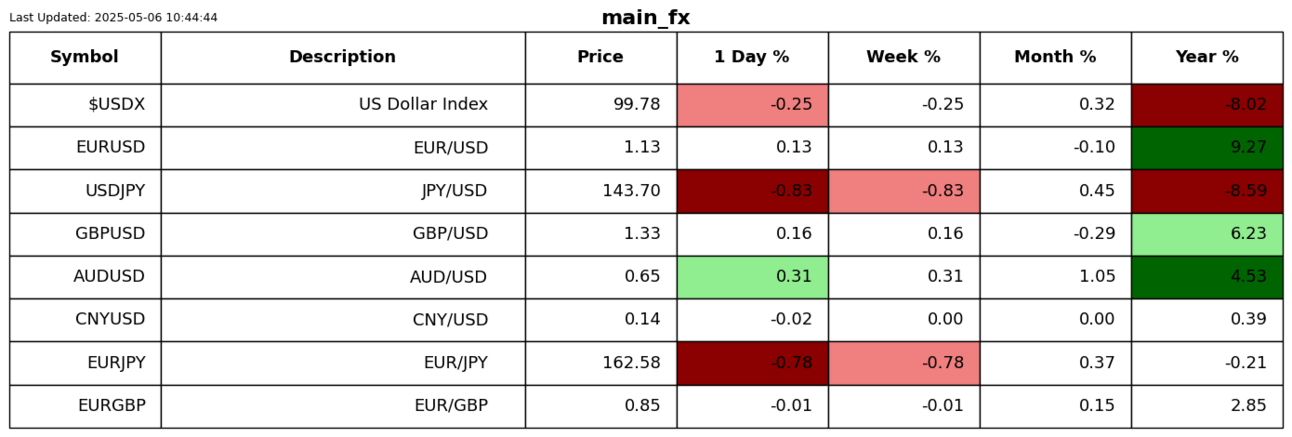Click the main_fx table title
The height and width of the screenshot is (437, 1292).
point(645,18)
